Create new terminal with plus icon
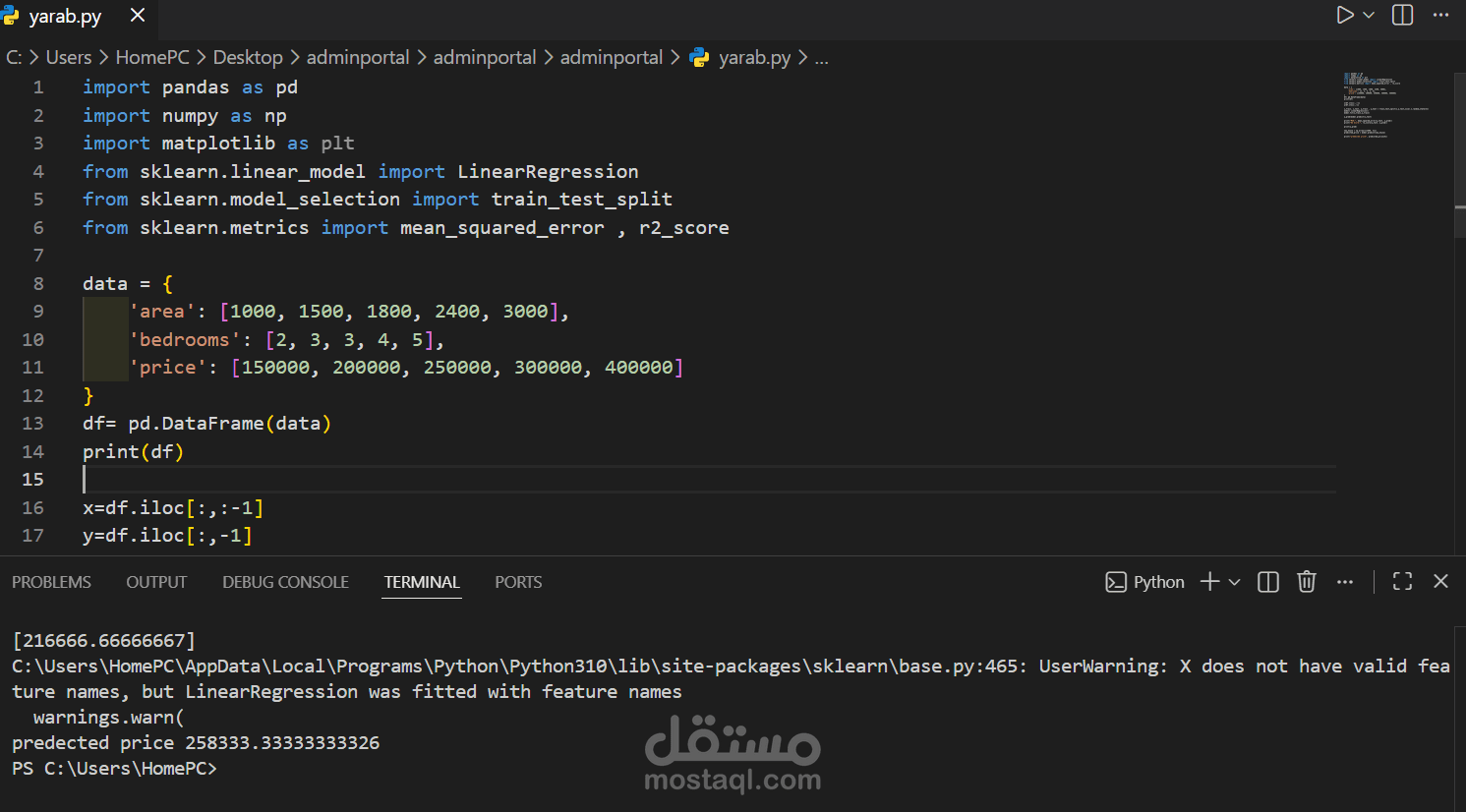 [x=1209, y=582]
